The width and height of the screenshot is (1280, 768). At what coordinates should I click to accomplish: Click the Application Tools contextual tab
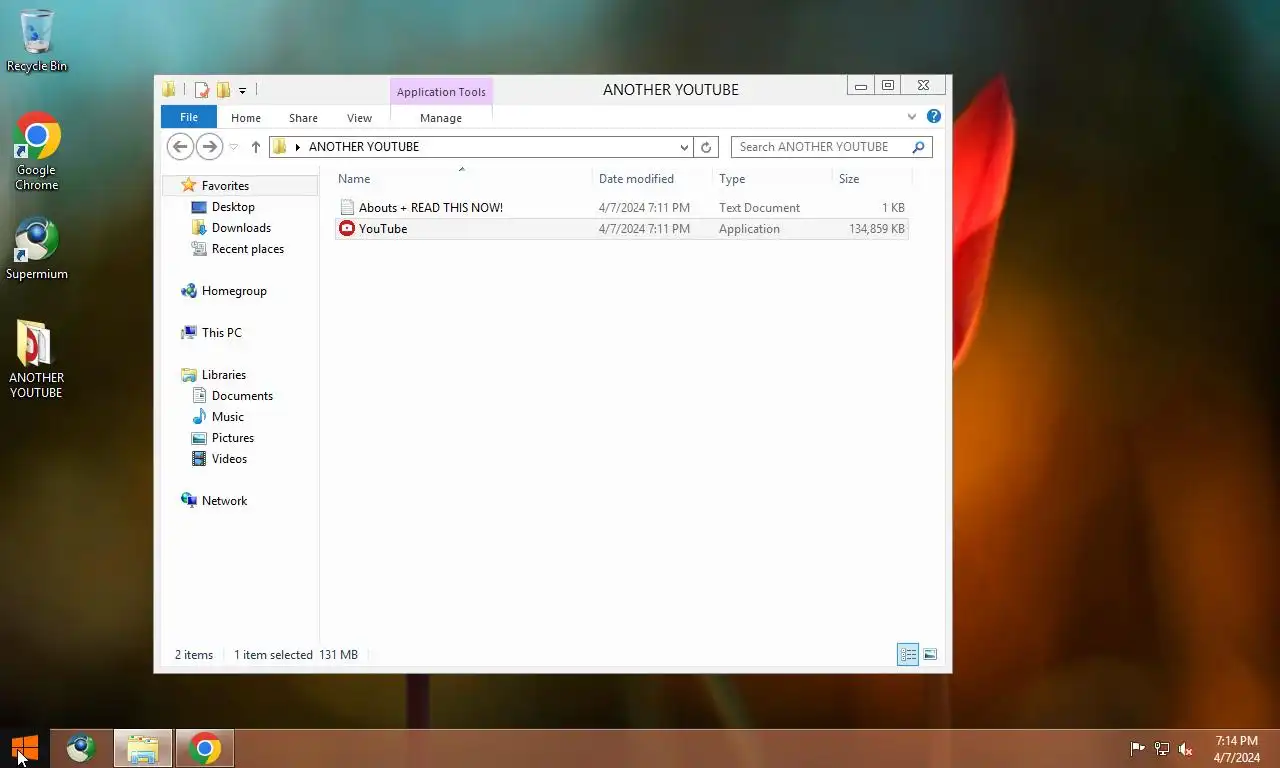pos(441,92)
